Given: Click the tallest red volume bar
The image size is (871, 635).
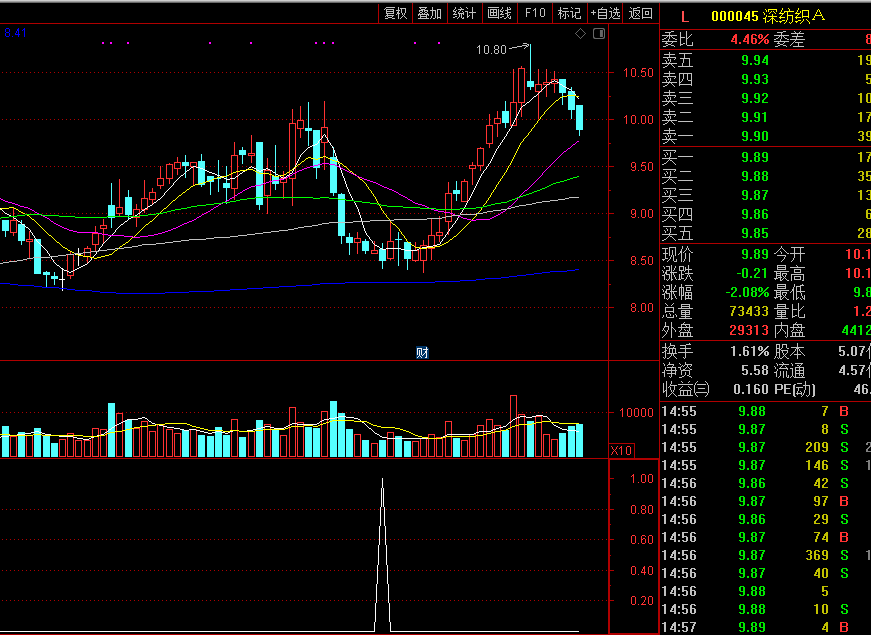Looking at the screenshot, I should [513, 426].
